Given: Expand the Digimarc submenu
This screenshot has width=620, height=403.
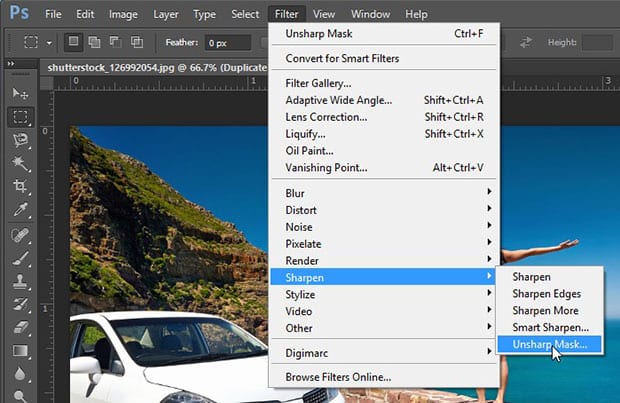Looking at the screenshot, I should click(384, 353).
